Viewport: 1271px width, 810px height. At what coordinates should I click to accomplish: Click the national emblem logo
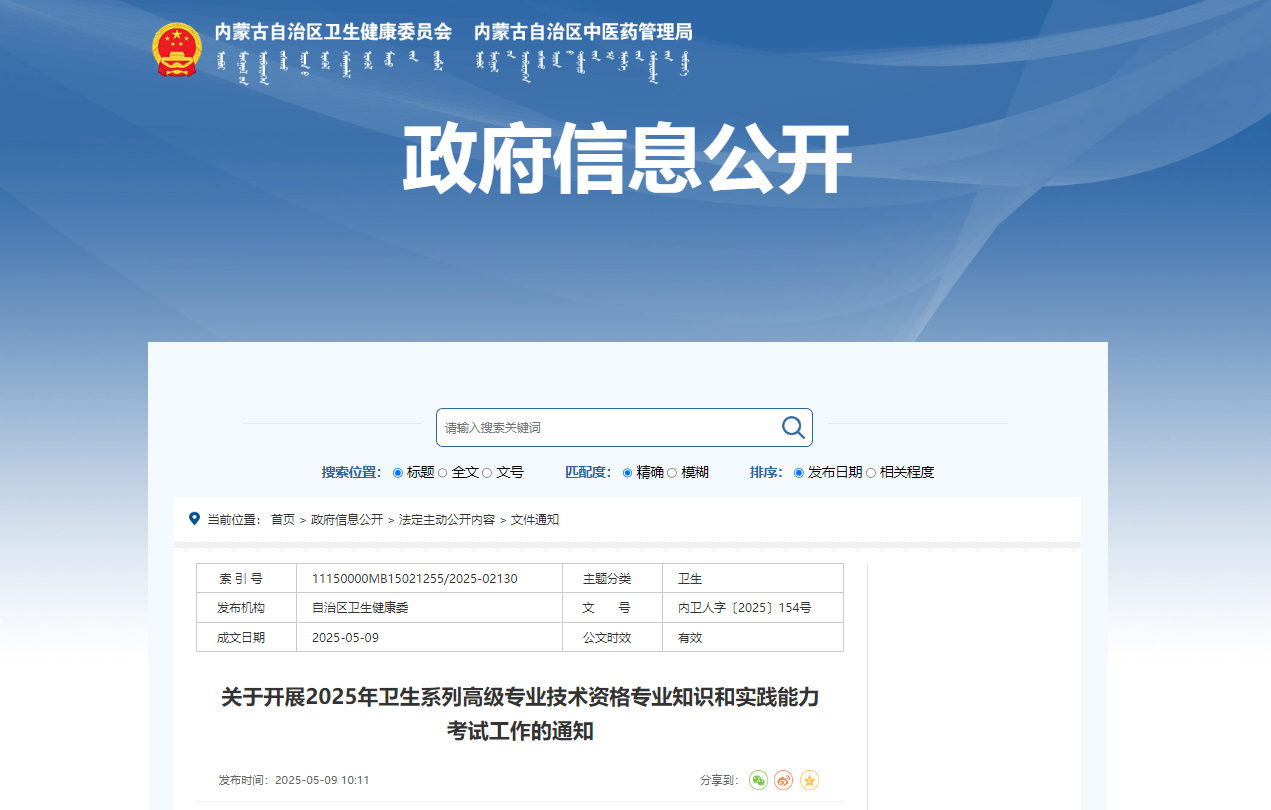(177, 49)
